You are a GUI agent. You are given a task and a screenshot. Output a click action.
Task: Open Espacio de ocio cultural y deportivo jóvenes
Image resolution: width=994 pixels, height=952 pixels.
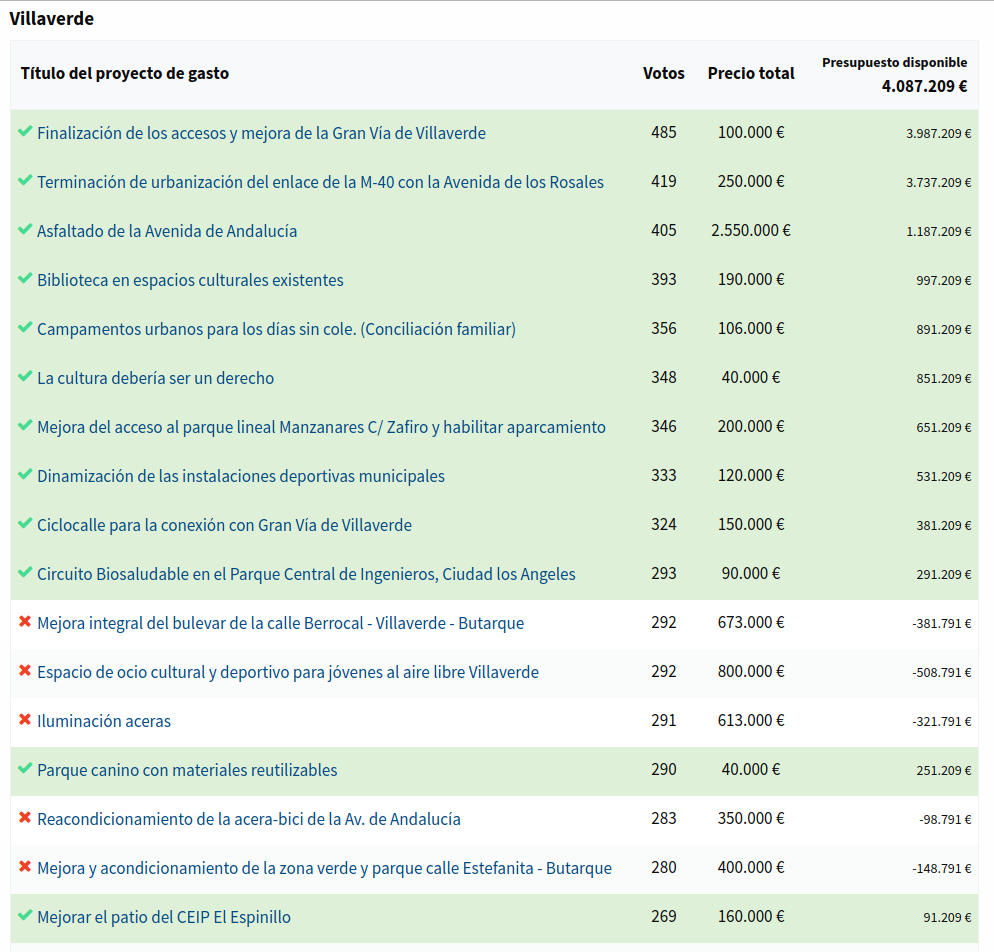288,672
